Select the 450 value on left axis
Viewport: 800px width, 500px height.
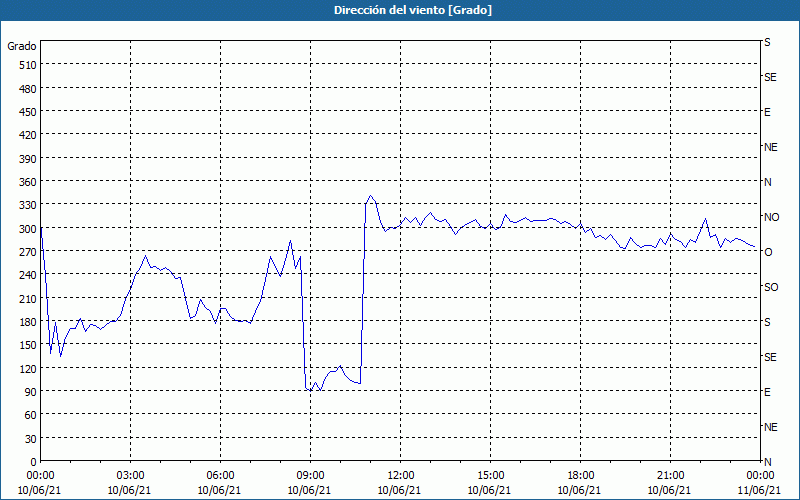click(x=28, y=112)
